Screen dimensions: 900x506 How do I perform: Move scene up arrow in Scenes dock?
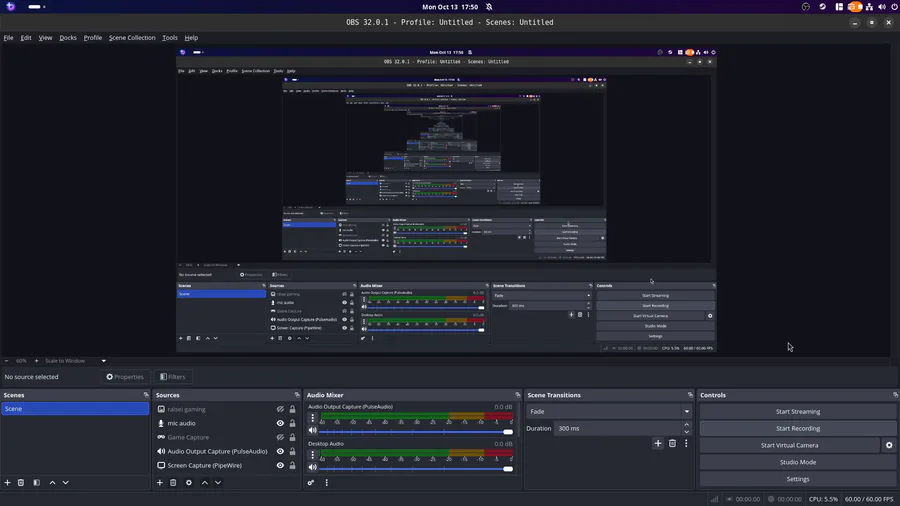point(52,482)
